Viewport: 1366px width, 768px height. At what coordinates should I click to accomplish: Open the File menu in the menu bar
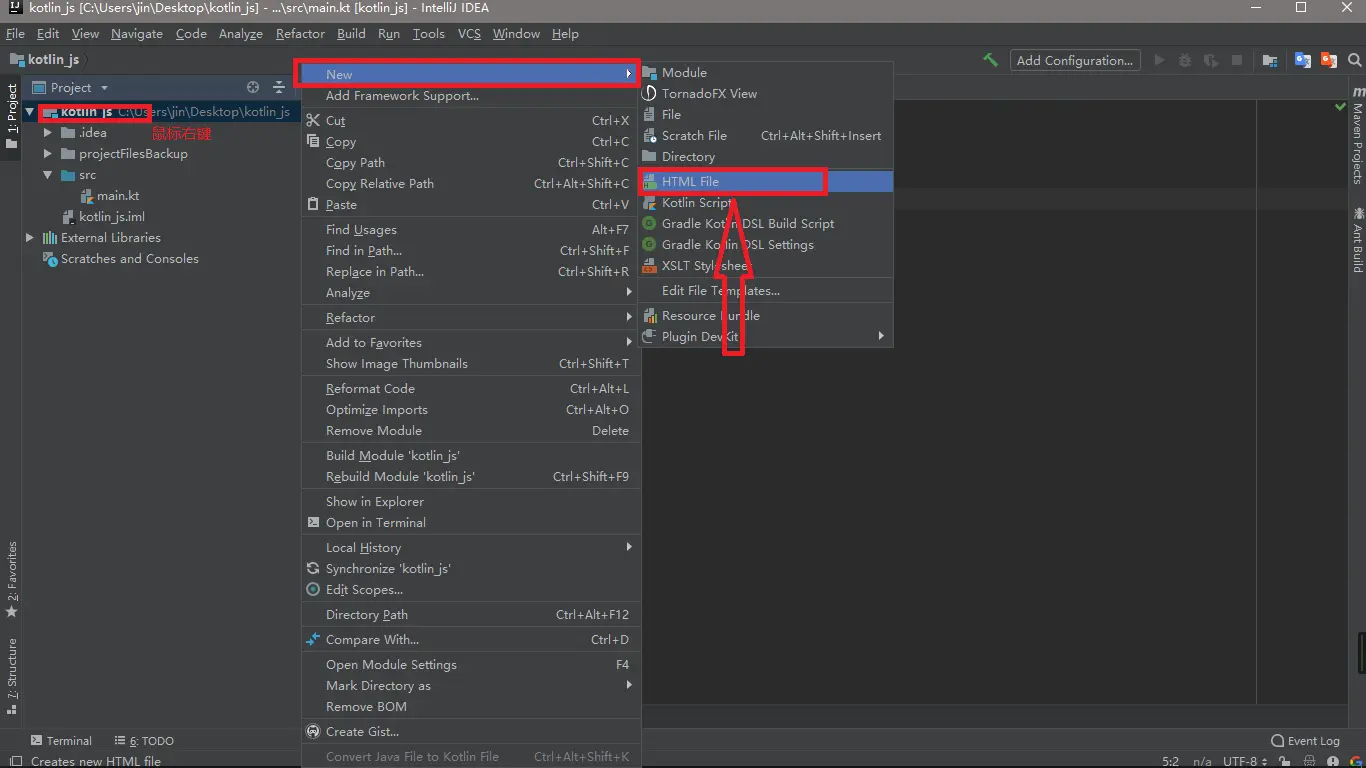(15, 33)
